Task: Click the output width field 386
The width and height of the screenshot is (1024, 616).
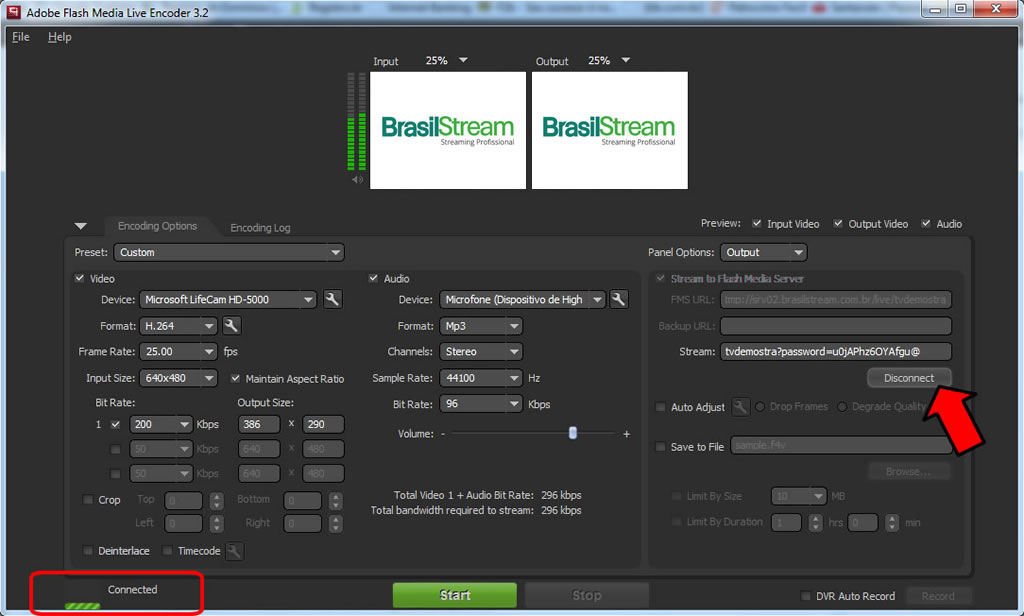Action: (259, 424)
